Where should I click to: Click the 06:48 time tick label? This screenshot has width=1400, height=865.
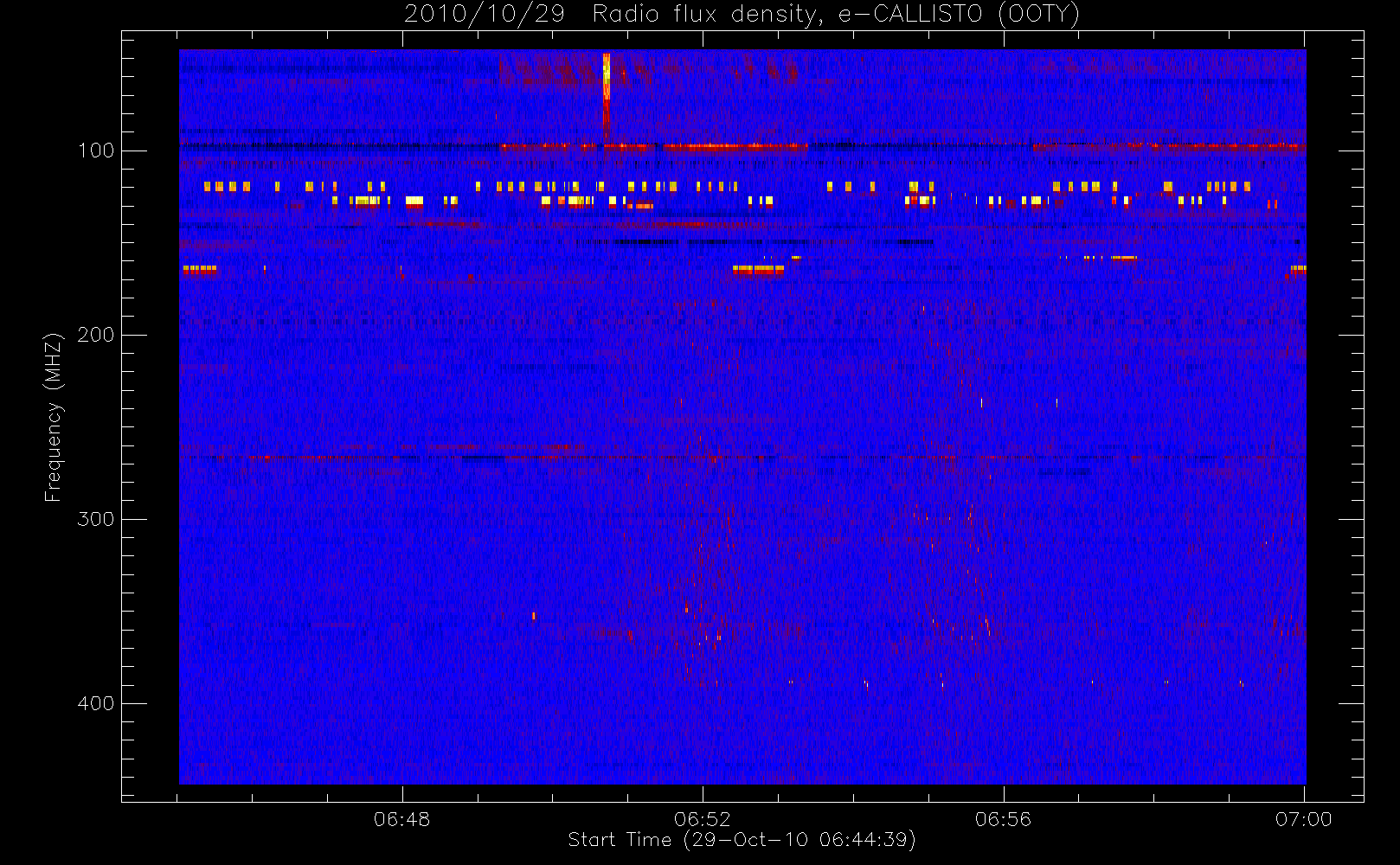(401, 819)
